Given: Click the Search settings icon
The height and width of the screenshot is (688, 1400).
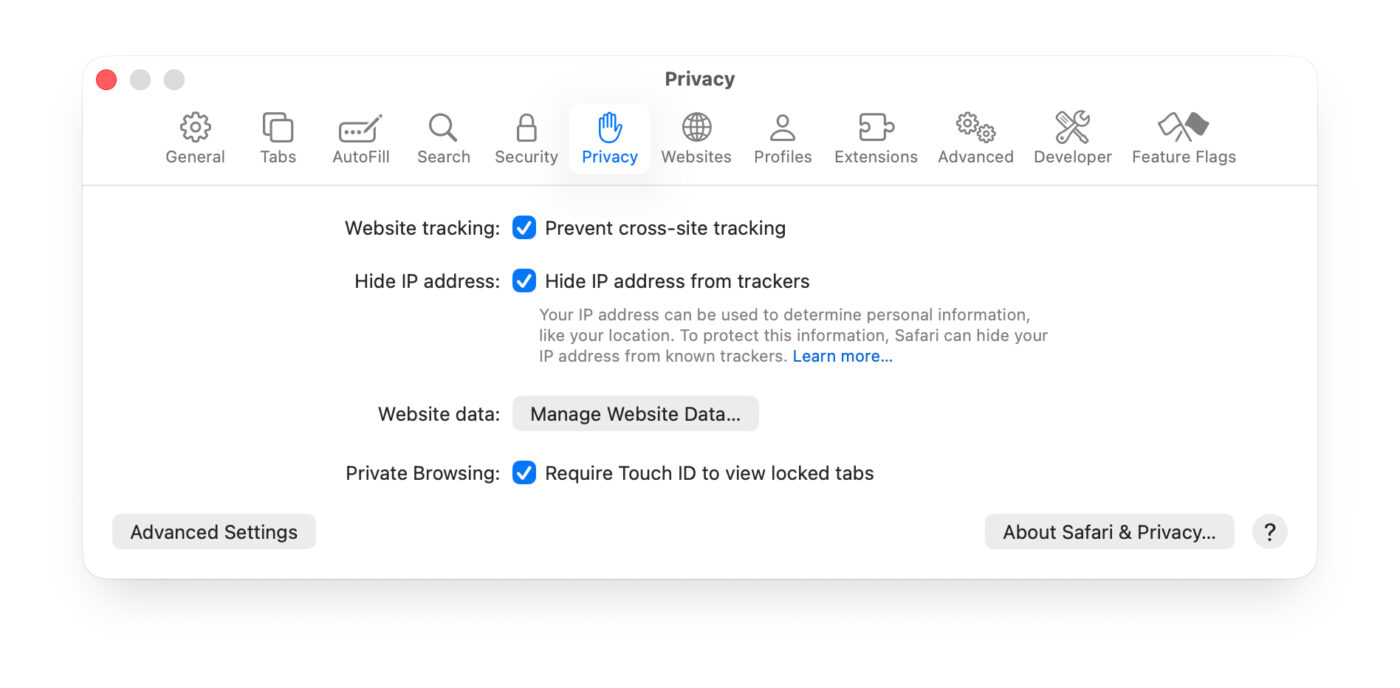Looking at the screenshot, I should (443, 138).
